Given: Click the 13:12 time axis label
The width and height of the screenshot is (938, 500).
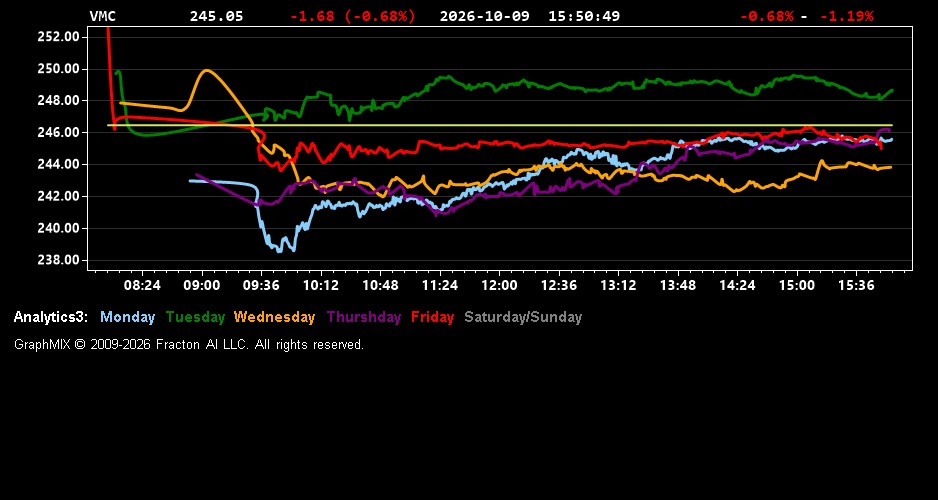Looking at the screenshot, I should (x=619, y=285).
